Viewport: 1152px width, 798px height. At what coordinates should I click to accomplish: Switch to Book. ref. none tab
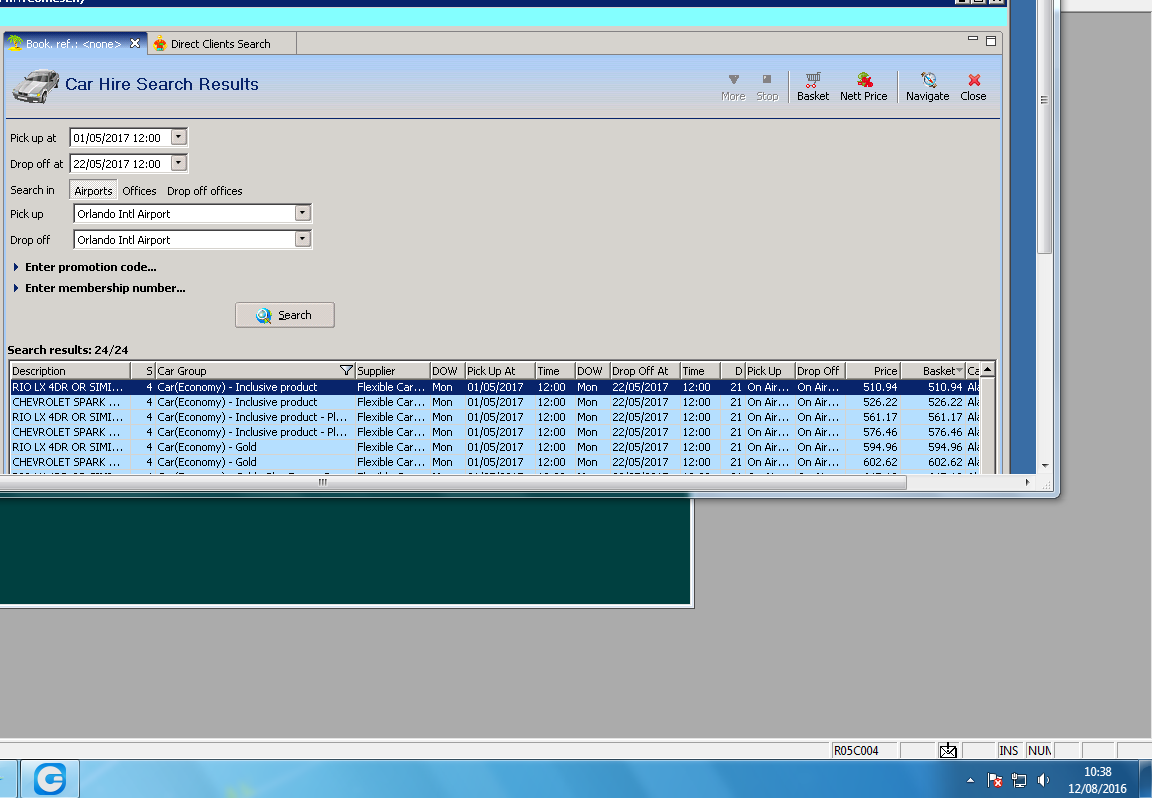click(x=73, y=44)
